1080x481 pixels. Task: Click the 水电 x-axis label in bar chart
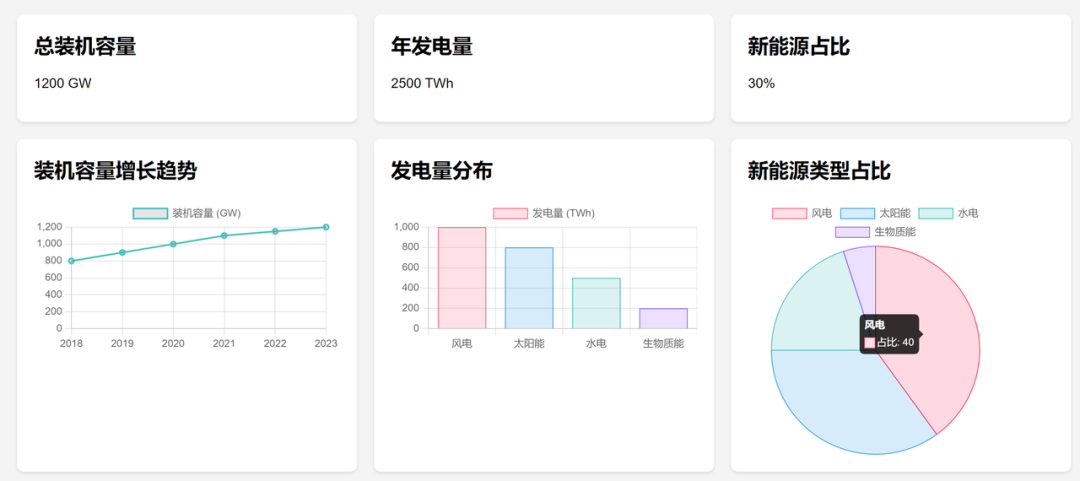pos(596,343)
